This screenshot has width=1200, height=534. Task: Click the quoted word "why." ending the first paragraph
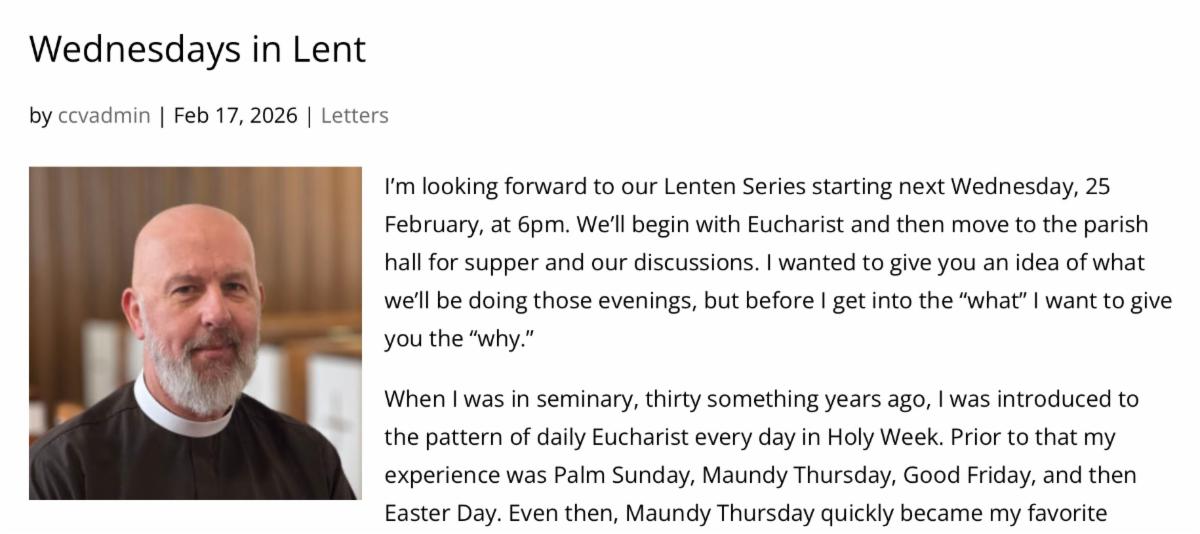pyautogui.click(x=502, y=339)
